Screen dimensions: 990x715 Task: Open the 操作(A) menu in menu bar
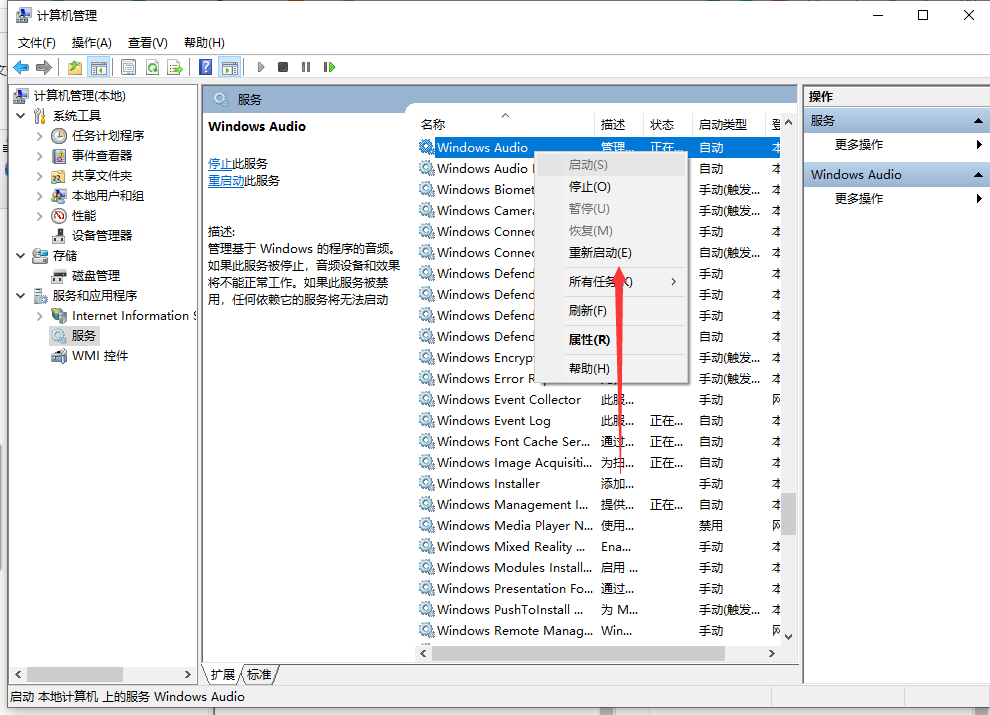pyautogui.click(x=92, y=42)
